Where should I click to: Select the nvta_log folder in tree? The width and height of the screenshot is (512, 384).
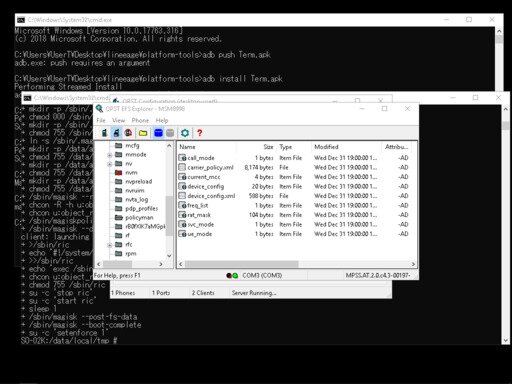tap(136, 200)
